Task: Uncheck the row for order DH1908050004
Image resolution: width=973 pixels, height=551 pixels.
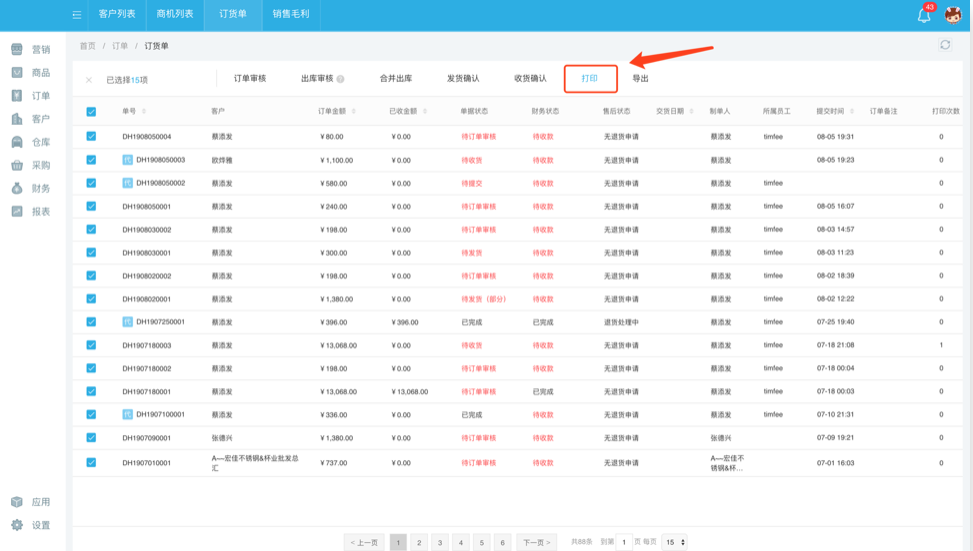Action: coord(91,136)
